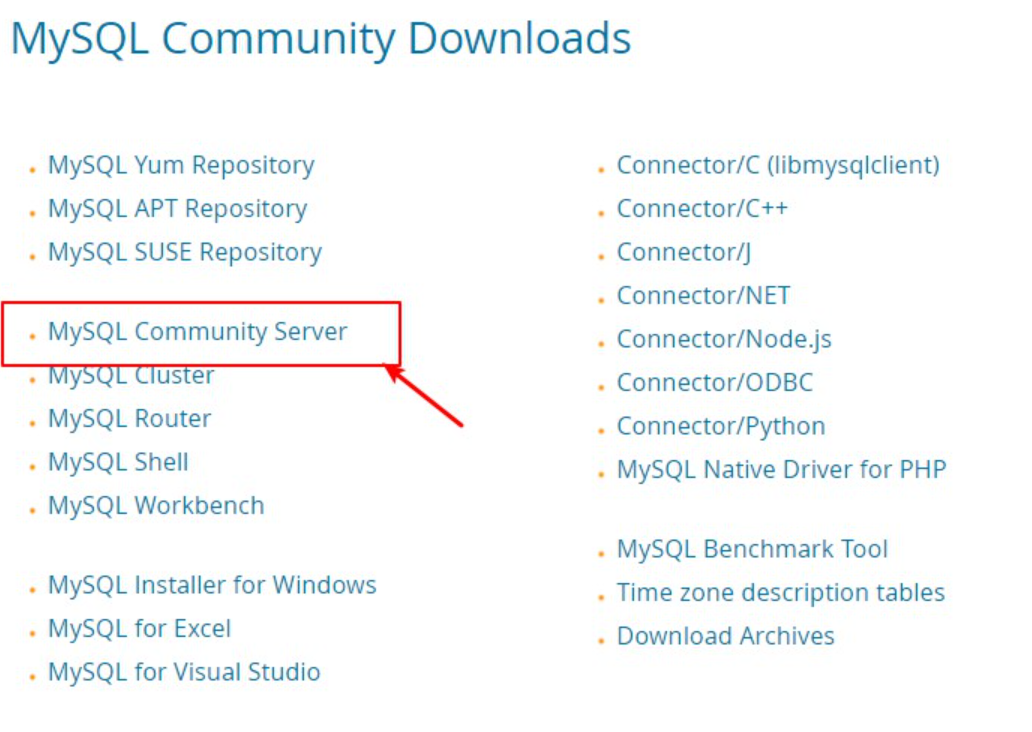Open the Connector/C++ link
This screenshot has height=732, width=1032.
[702, 209]
